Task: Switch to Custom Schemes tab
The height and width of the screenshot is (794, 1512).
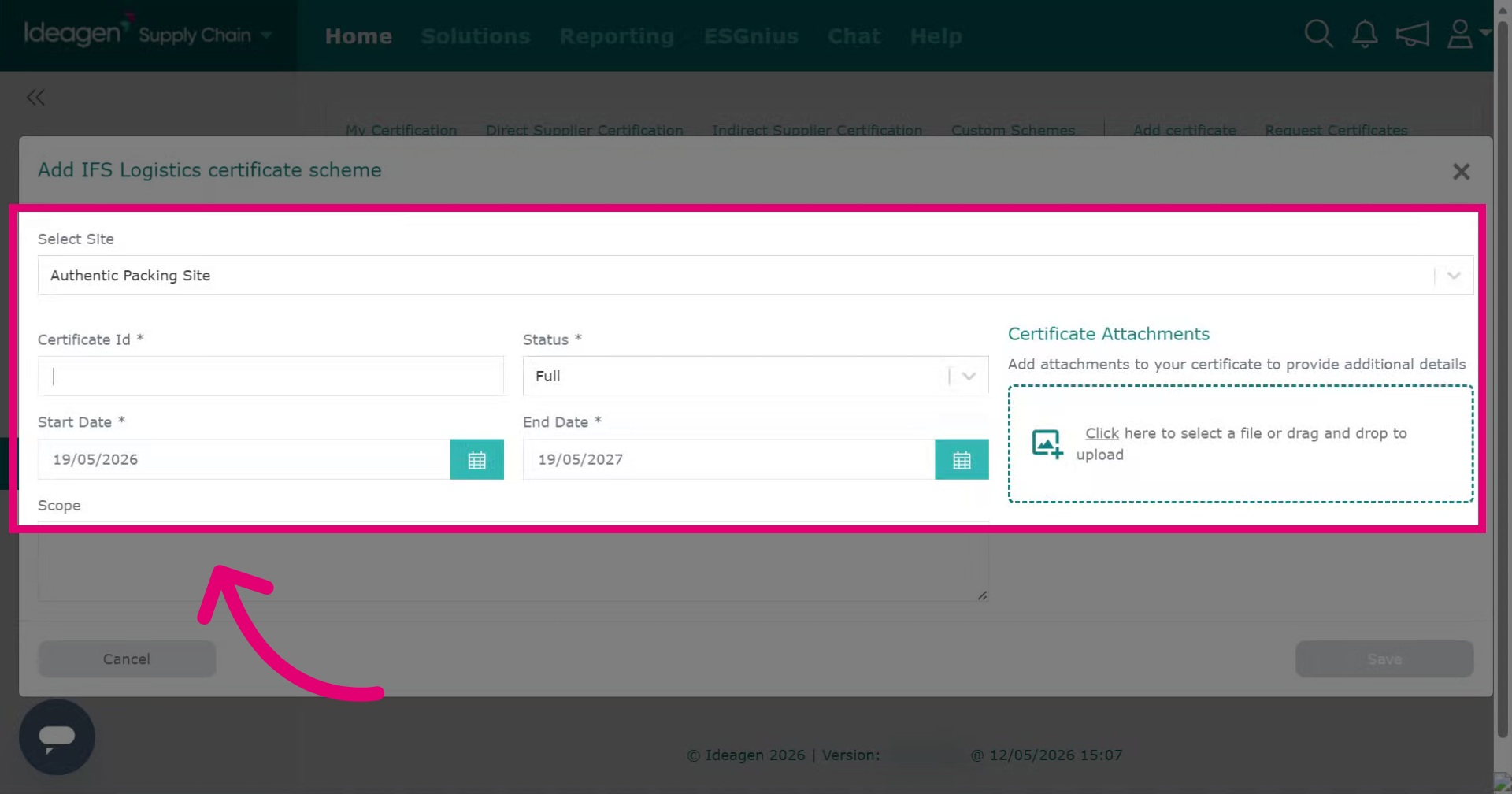Action: (1013, 130)
